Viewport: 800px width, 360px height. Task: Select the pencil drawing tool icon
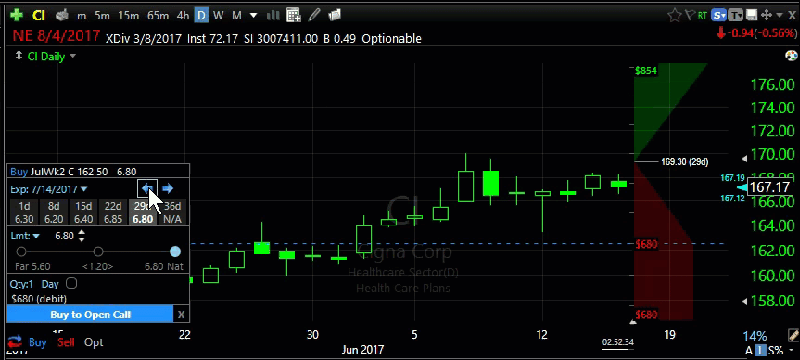(x=314, y=15)
